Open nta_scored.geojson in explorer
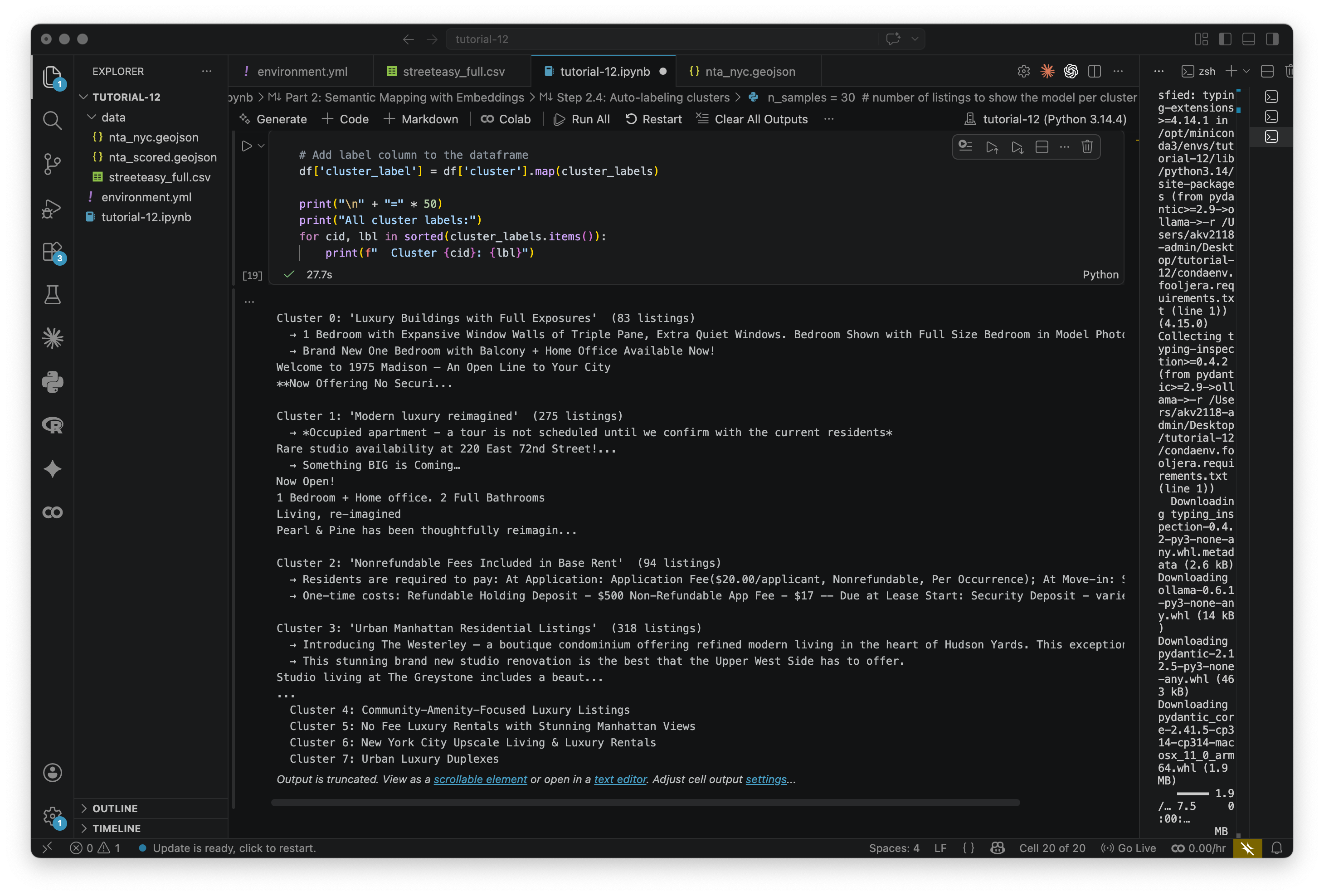This screenshot has width=1324, height=896. click(x=162, y=157)
